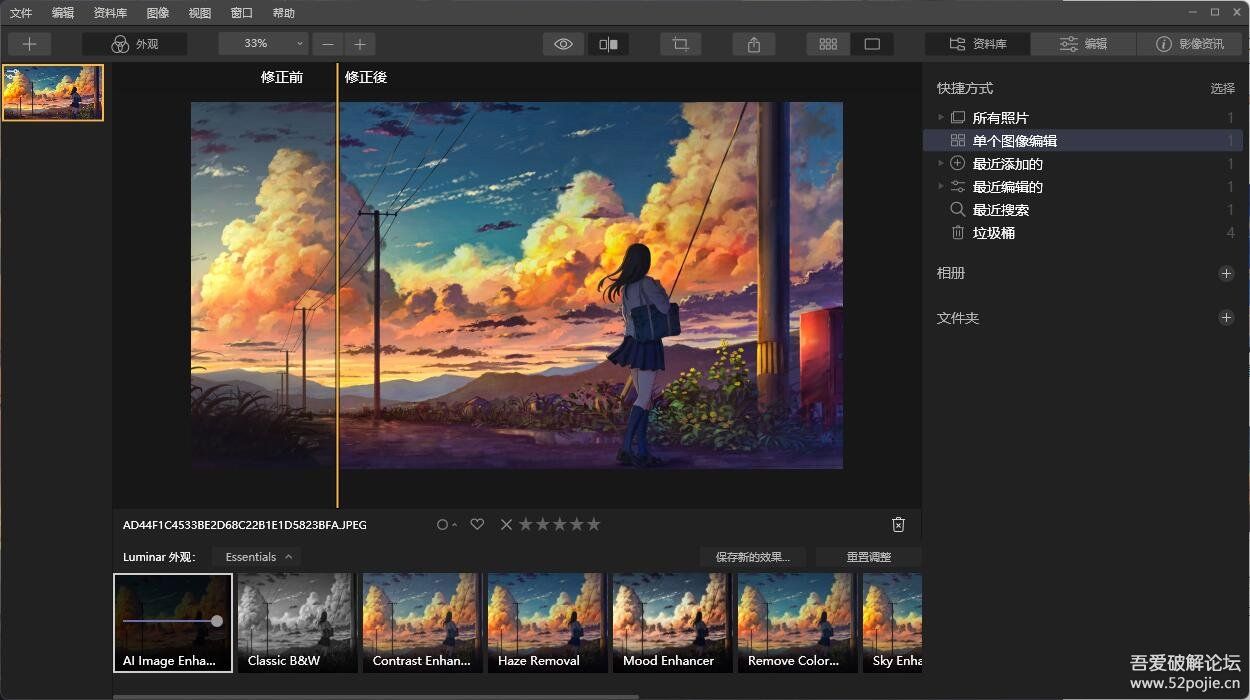Viewport: 1250px width, 700px height.
Task: Select the filmstrip thumbnail of the image
Action: [53, 93]
